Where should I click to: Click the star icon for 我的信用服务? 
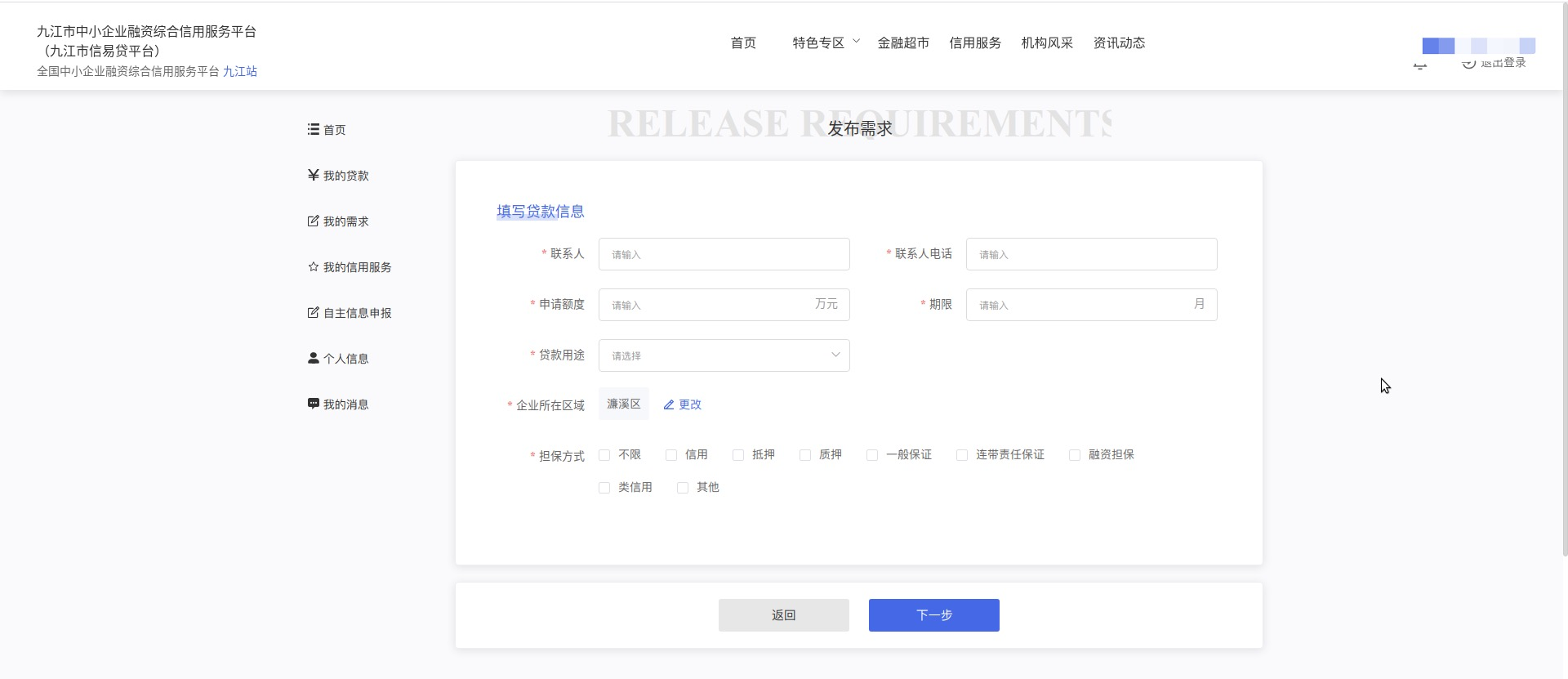coord(313,266)
